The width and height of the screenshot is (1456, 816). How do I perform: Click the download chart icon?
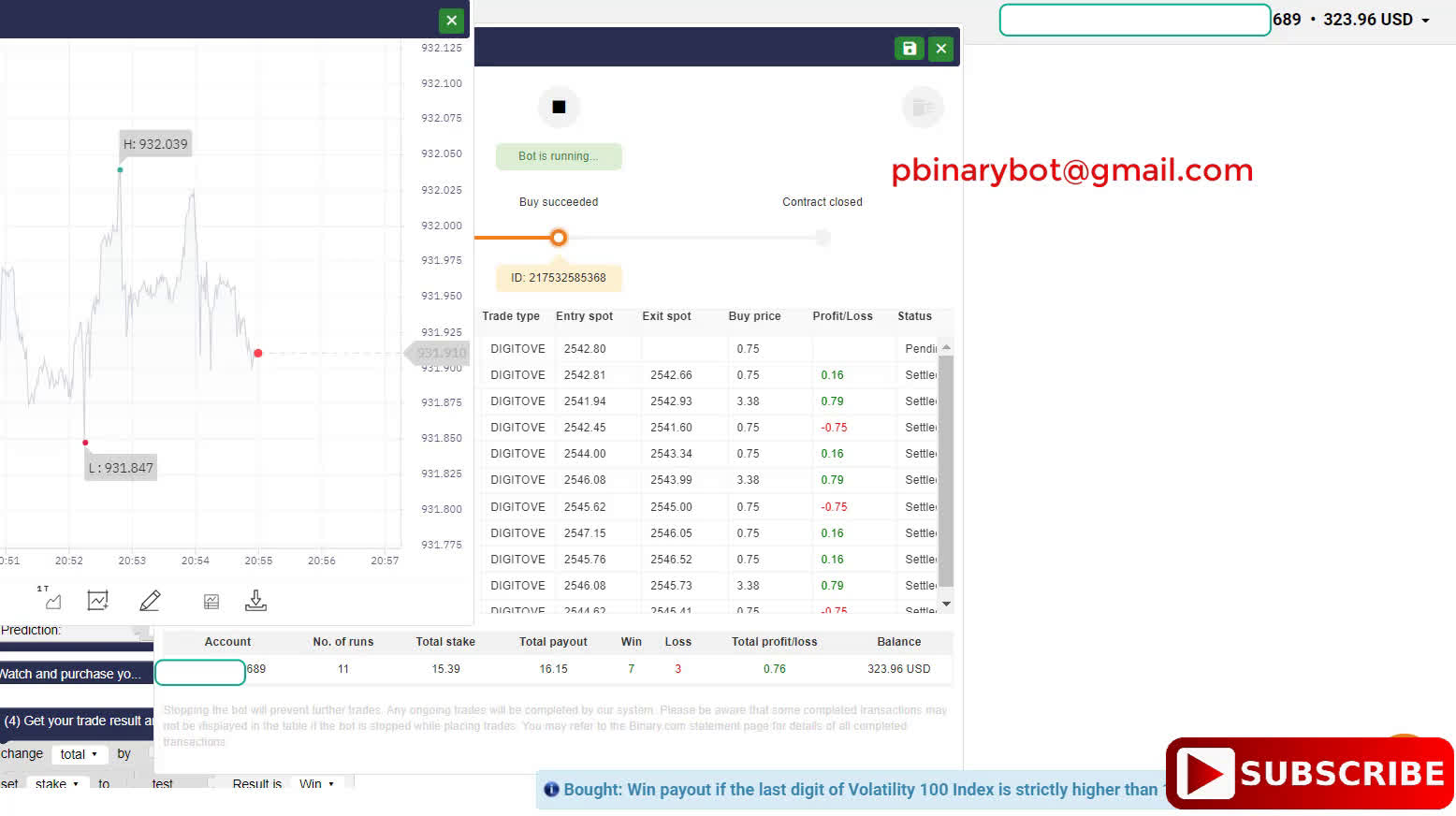click(x=255, y=600)
